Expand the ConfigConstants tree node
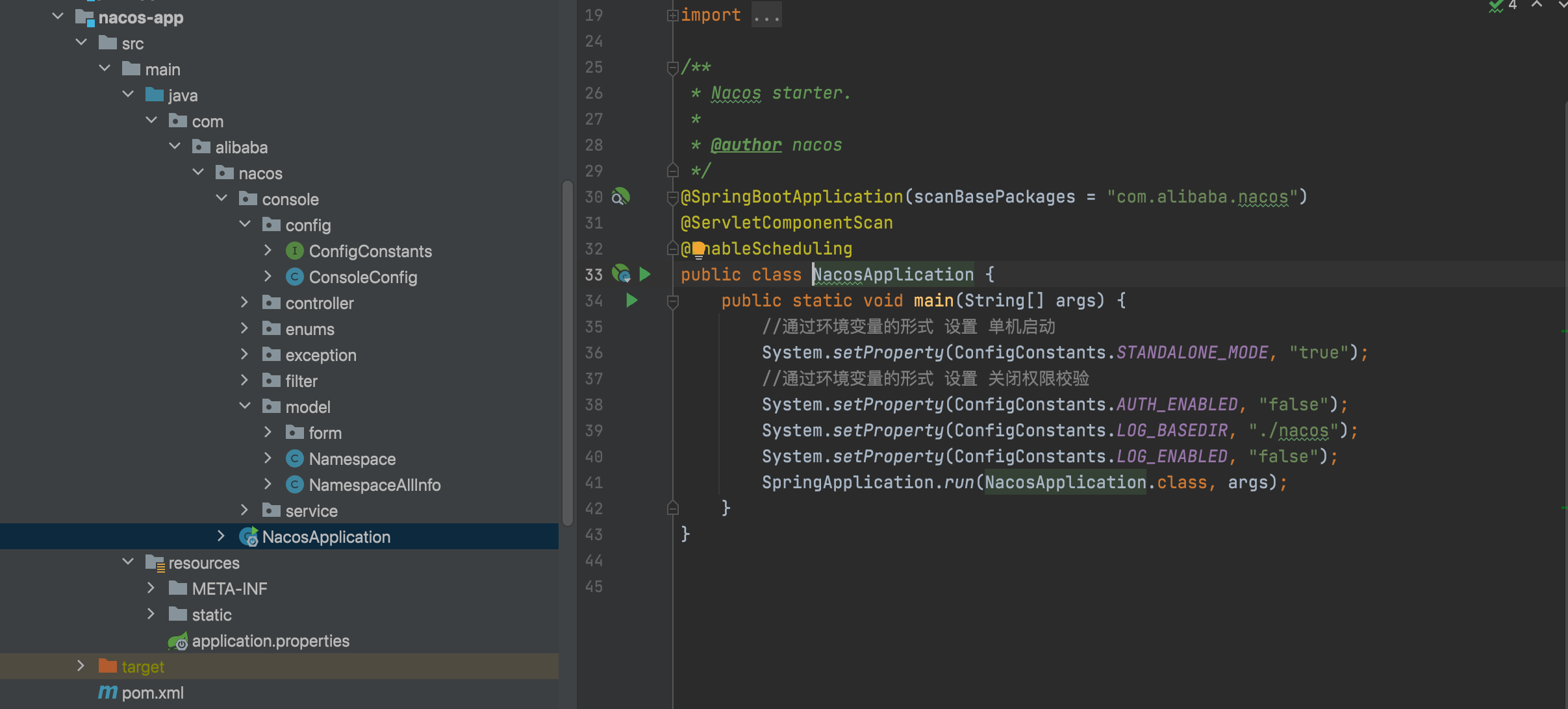The width and height of the screenshot is (1568, 709). (x=268, y=250)
